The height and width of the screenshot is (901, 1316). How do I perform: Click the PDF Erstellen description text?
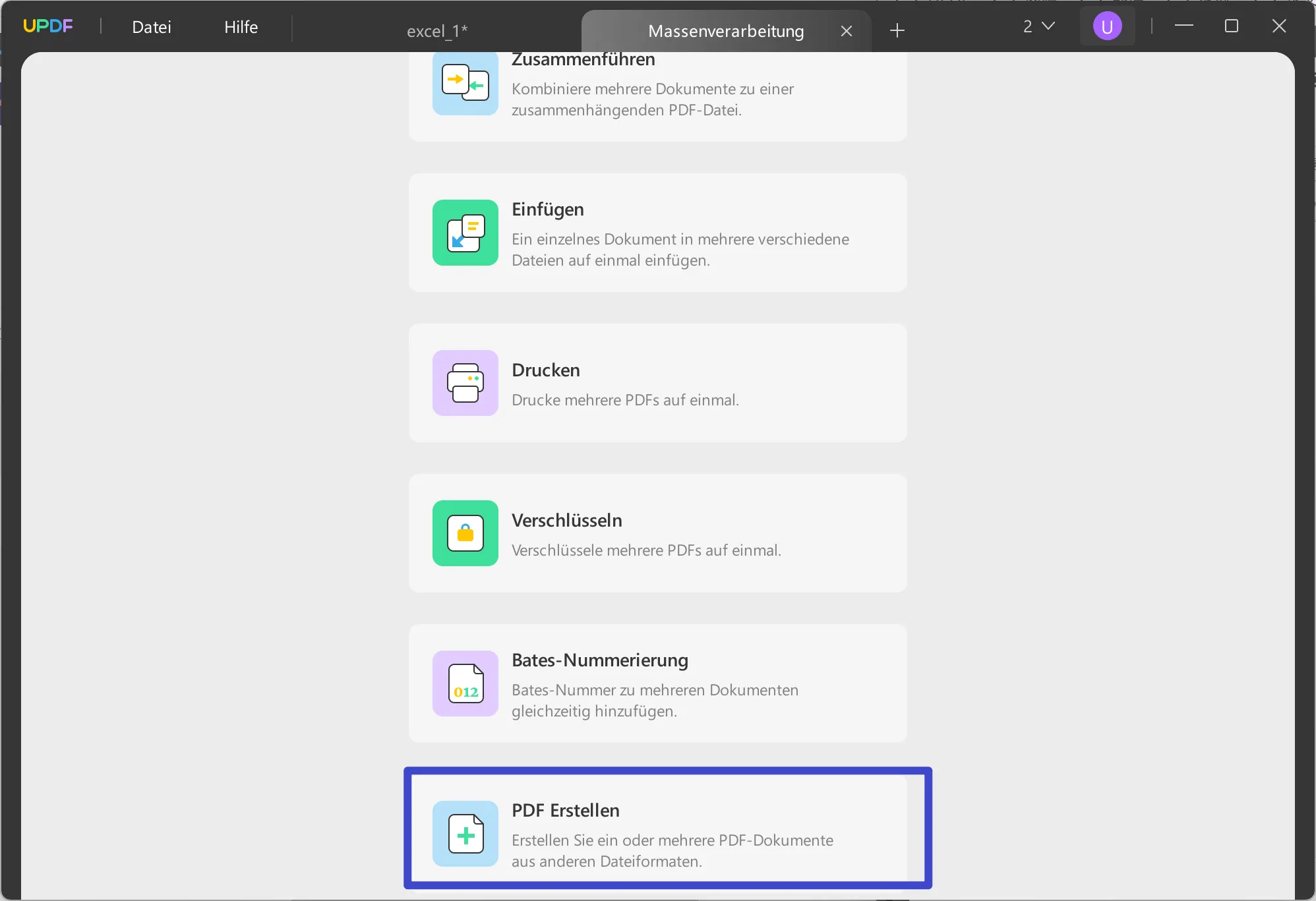[x=672, y=851]
